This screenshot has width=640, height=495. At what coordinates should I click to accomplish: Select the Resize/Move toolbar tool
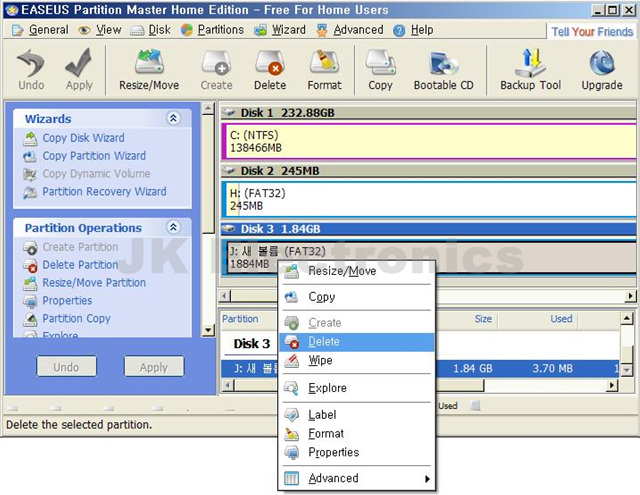pyautogui.click(x=149, y=69)
